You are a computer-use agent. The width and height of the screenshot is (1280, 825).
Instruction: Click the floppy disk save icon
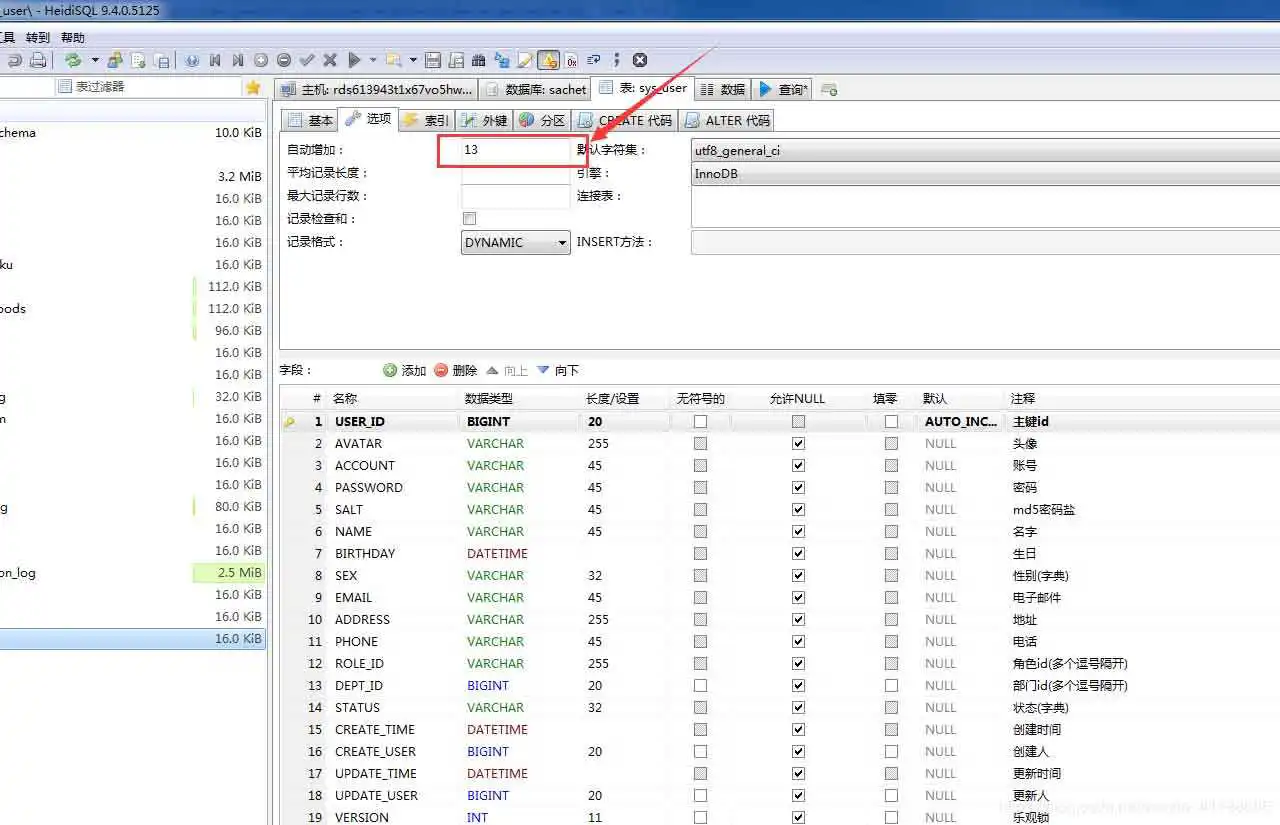click(433, 60)
